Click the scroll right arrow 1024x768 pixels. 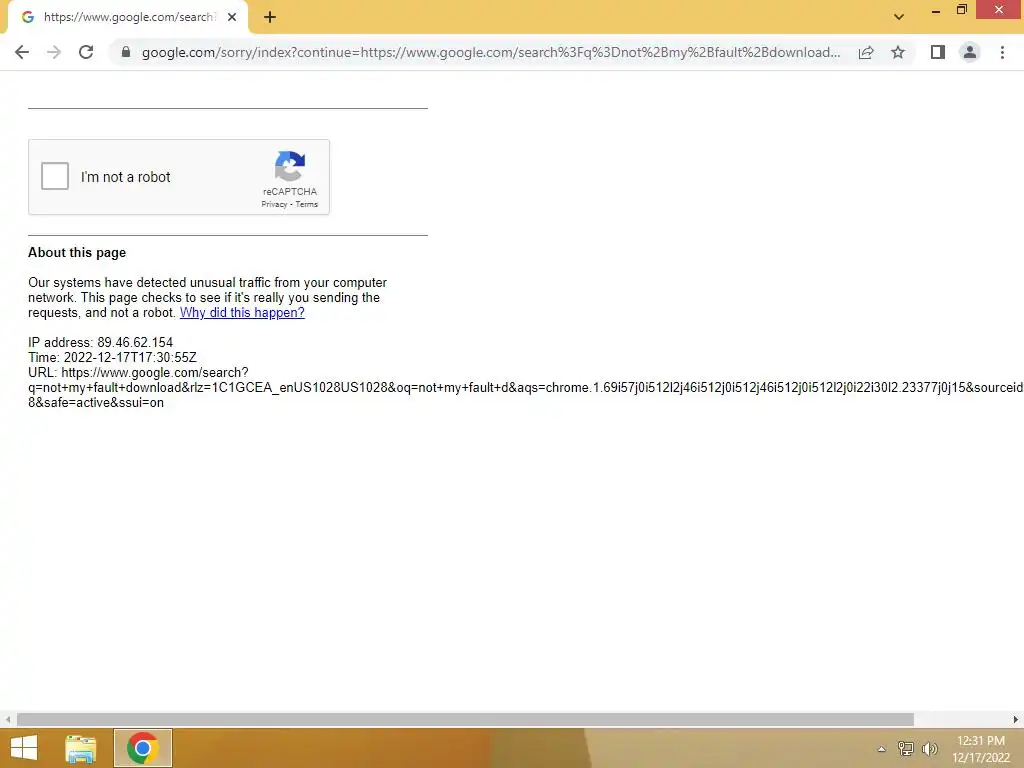(x=1016, y=719)
